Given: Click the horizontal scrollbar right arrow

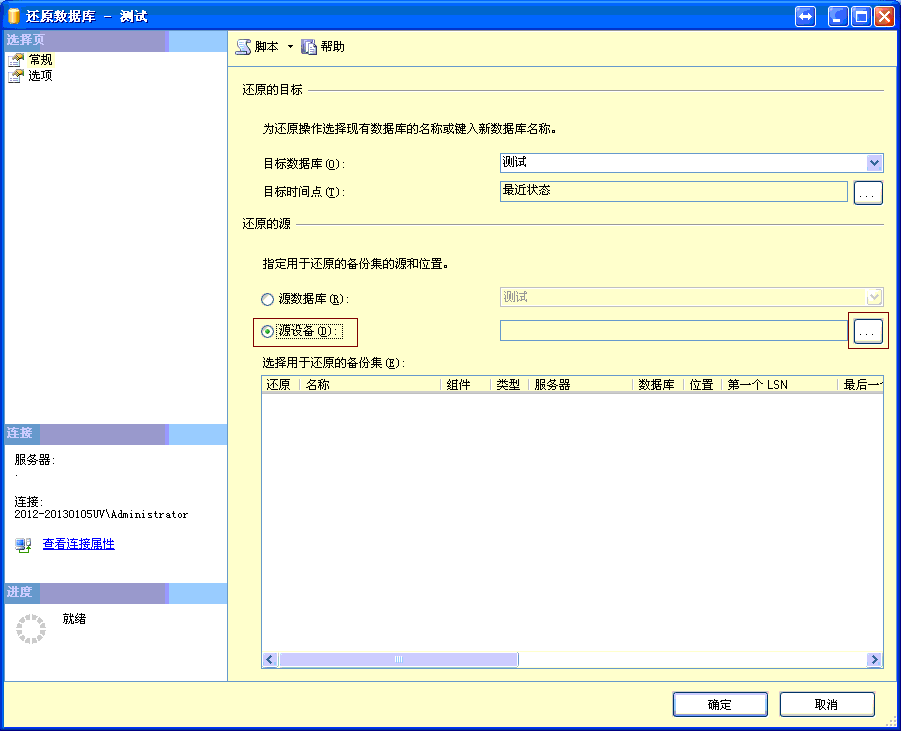Looking at the screenshot, I should pos(875,660).
